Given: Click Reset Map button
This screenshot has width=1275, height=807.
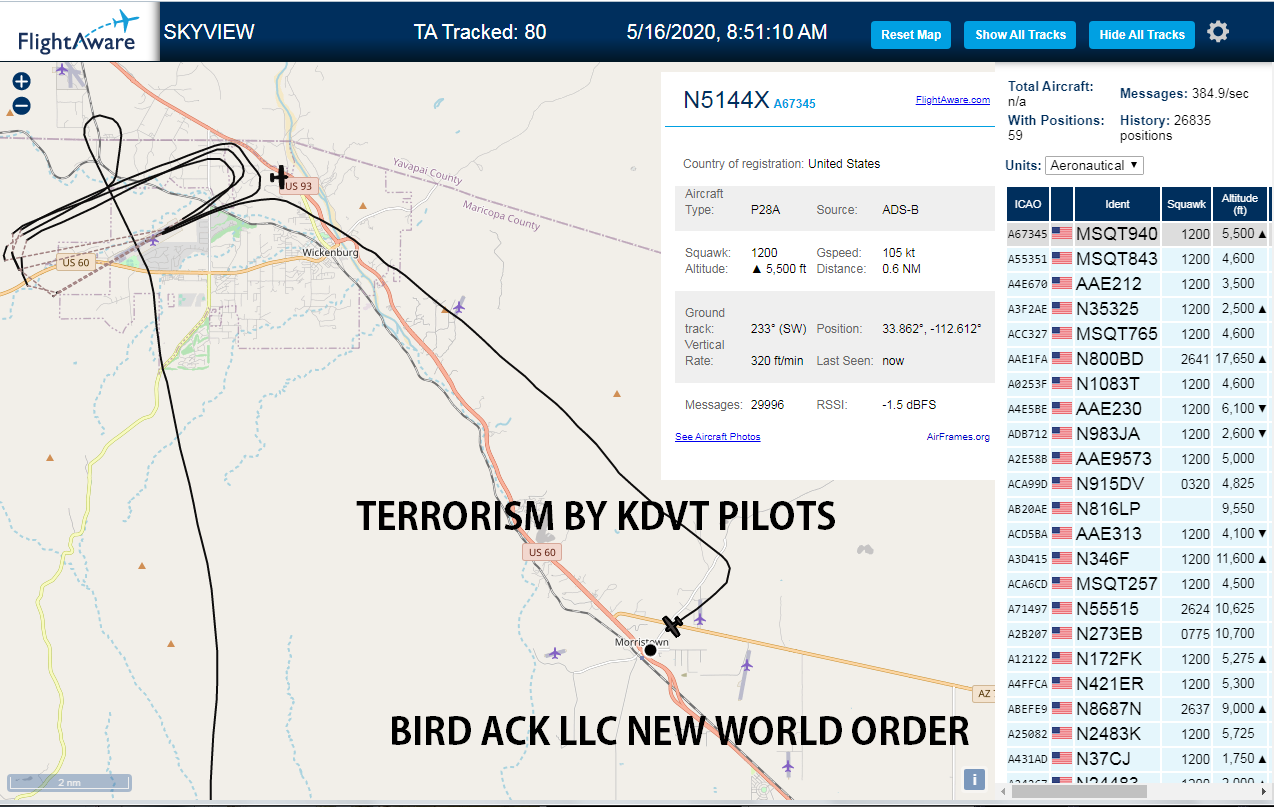Looking at the screenshot, I should [x=911, y=34].
